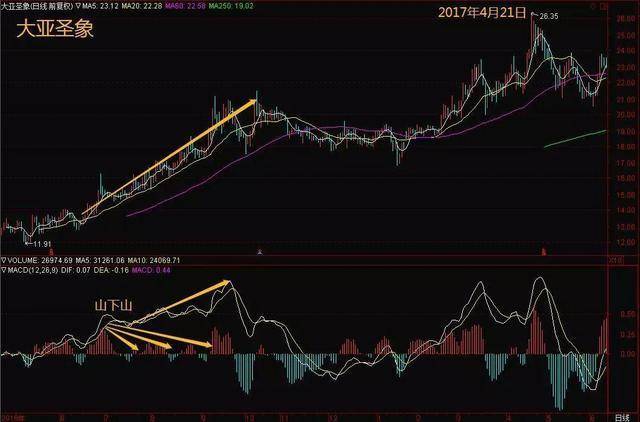Click the white triangle marker at chart bottom center
The height and width of the screenshot is (422, 640).
tap(260, 252)
